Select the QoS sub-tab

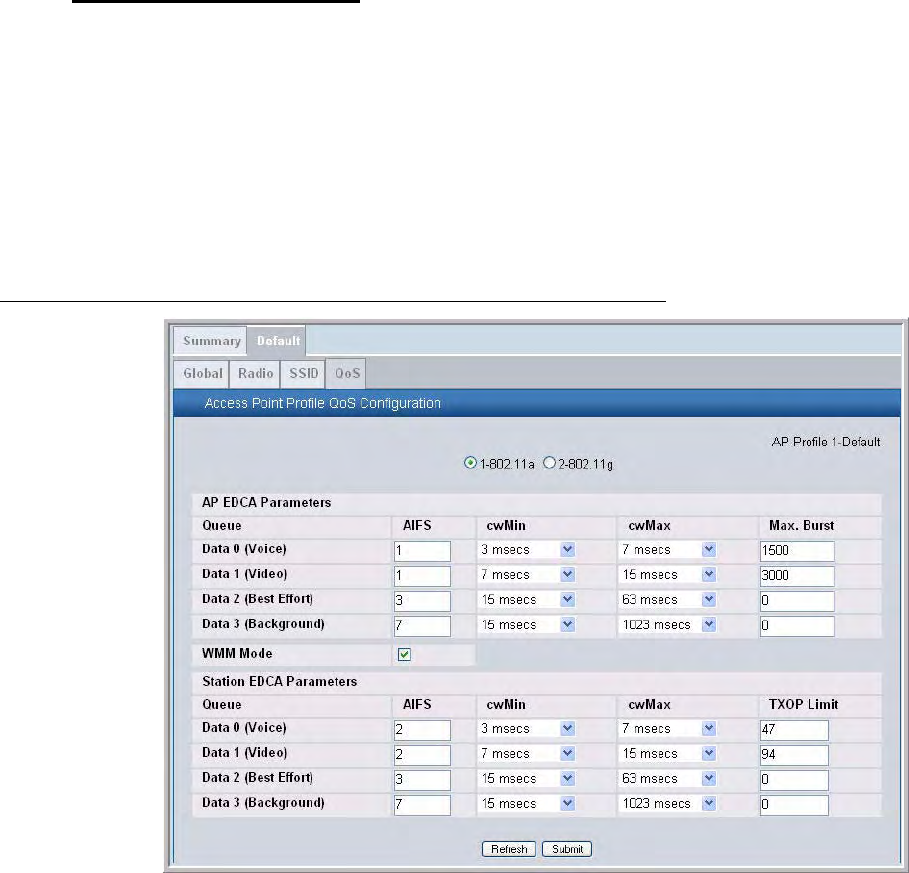coord(347,373)
